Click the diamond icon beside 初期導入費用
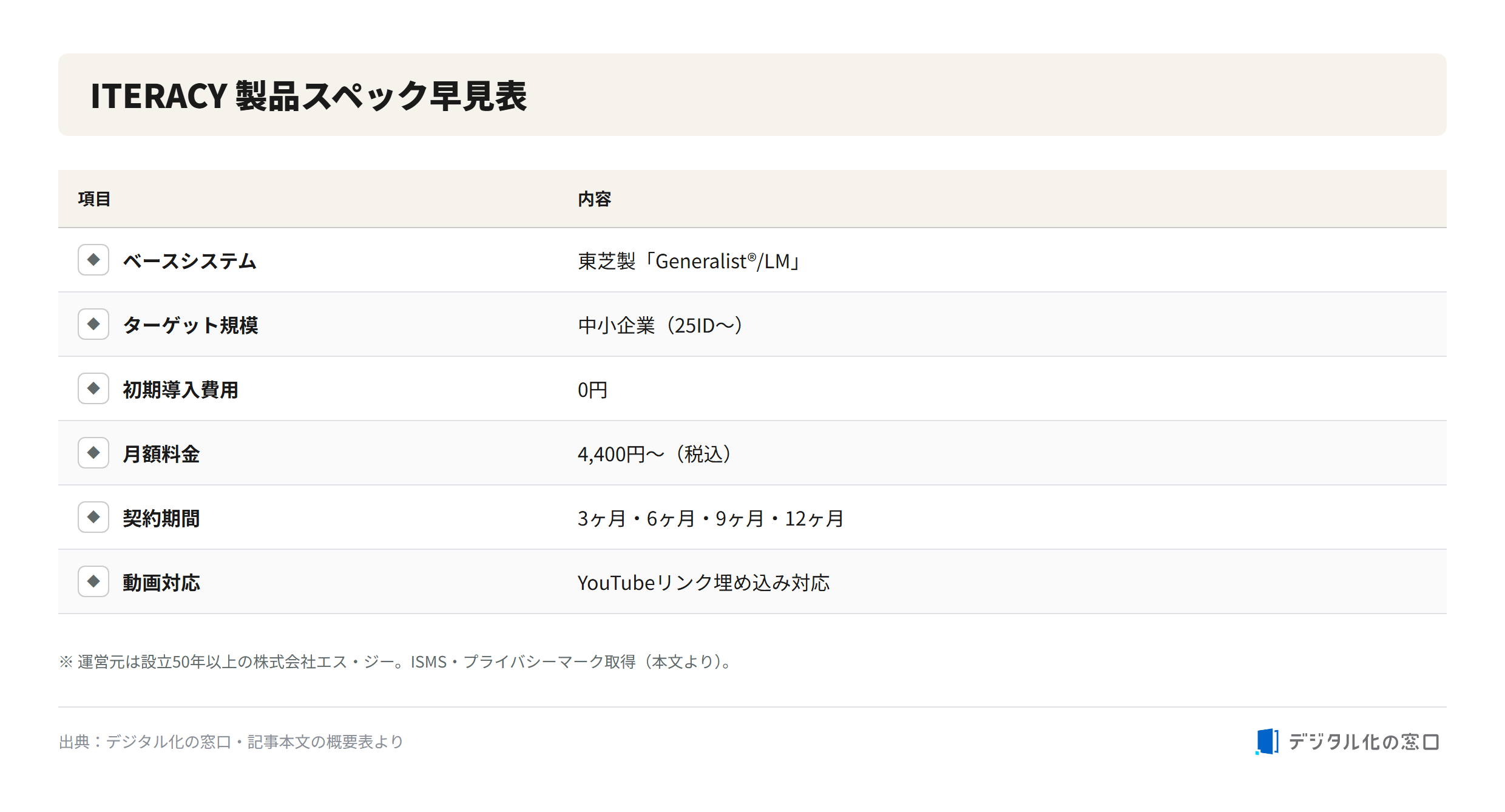The width and height of the screenshot is (1505, 812). 93,388
